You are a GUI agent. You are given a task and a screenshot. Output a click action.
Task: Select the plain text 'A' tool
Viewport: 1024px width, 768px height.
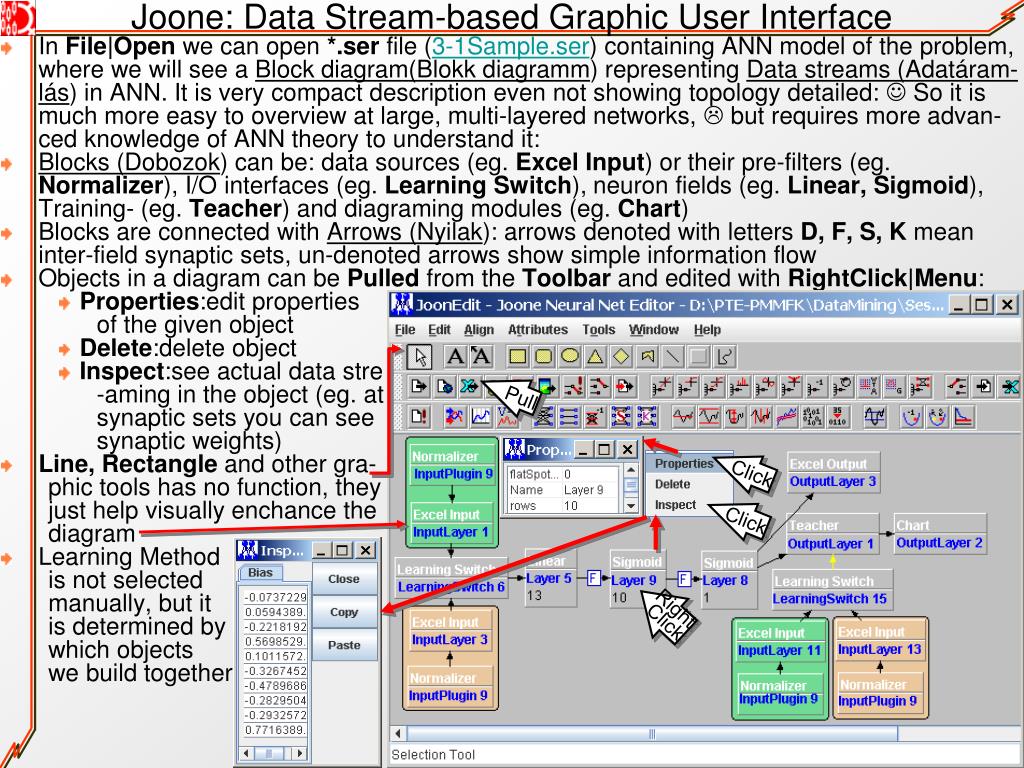click(455, 357)
